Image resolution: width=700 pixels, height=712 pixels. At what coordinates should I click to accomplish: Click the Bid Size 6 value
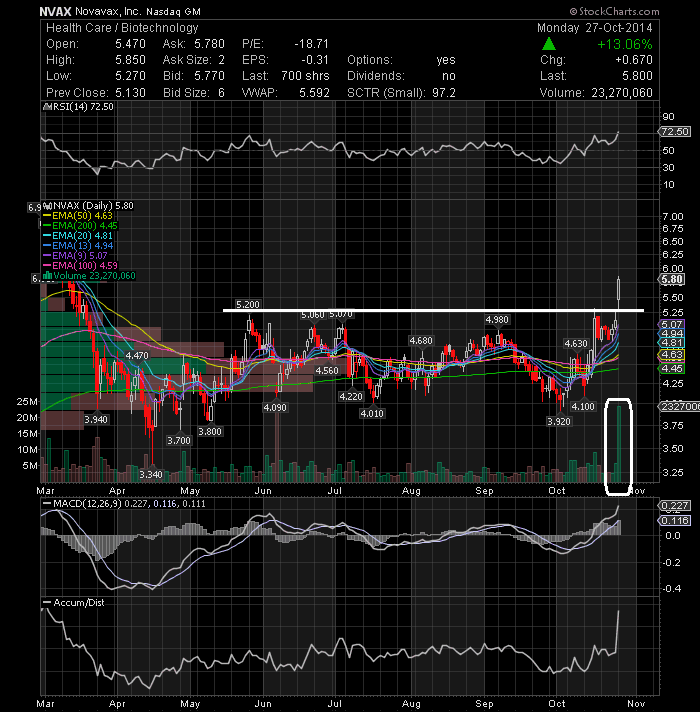tap(222, 93)
